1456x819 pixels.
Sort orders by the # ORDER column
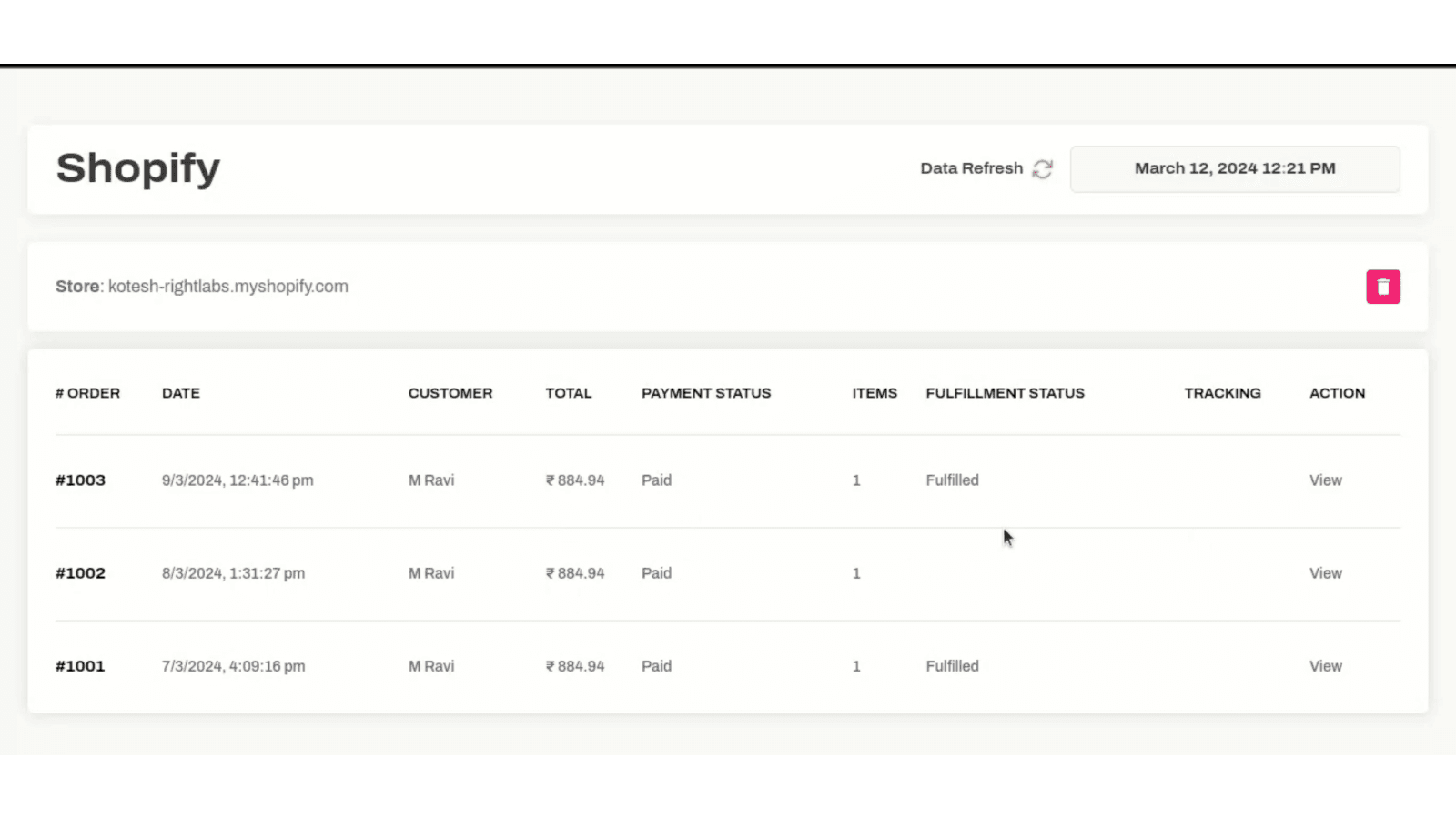point(87,393)
